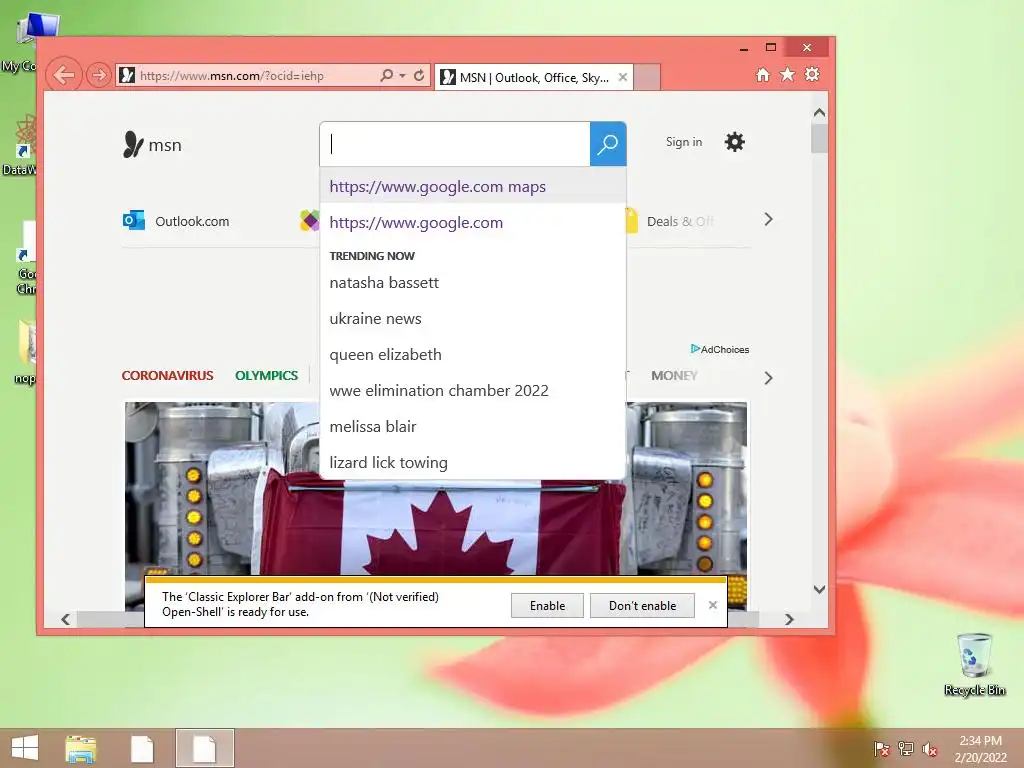Click the browser Back arrow button
Screen dimensions: 1024x768
(x=64, y=75)
